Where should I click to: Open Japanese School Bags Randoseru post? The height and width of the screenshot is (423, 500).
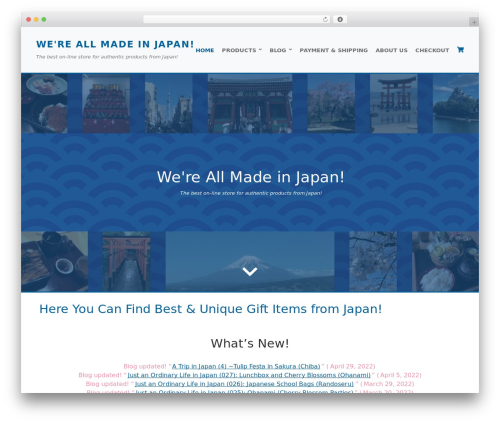[x=244, y=384]
